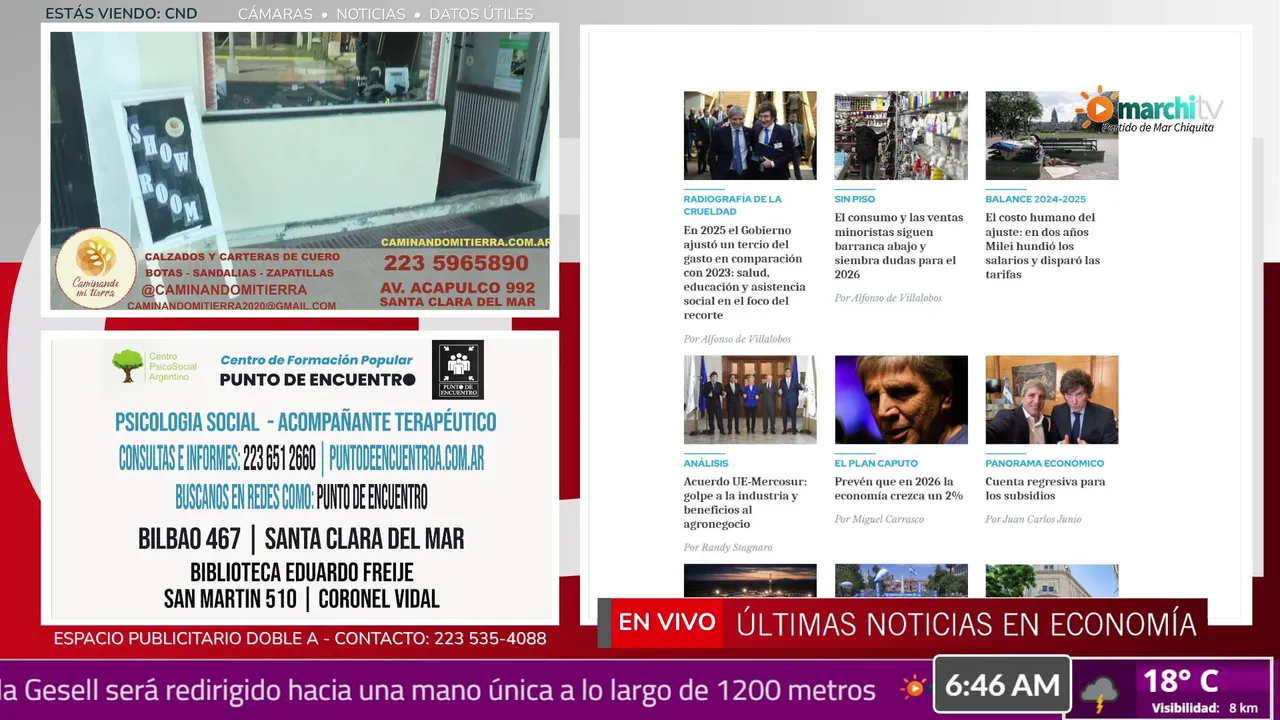Open headline 'El costo humano del ajuste'
This screenshot has width=1280, height=720.
[x=1043, y=246]
